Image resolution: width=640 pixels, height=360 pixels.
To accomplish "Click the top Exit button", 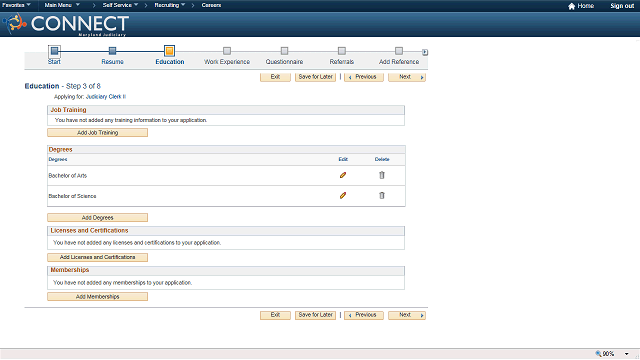I will coord(275,77).
